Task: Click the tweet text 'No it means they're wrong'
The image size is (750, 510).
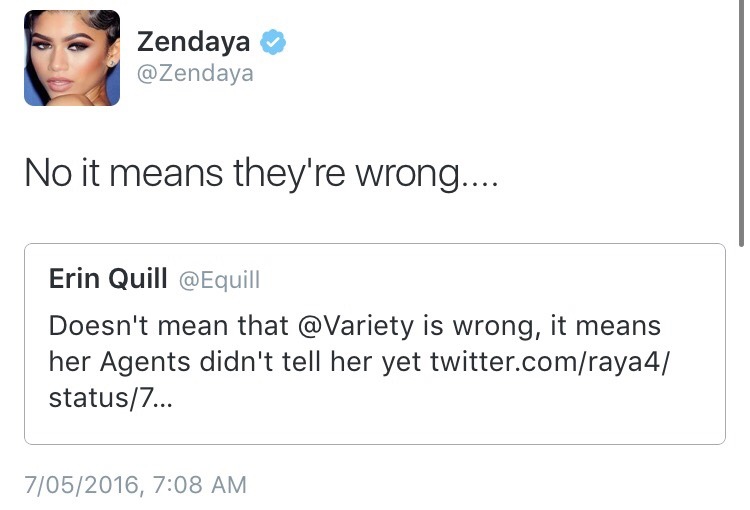Action: [258, 175]
